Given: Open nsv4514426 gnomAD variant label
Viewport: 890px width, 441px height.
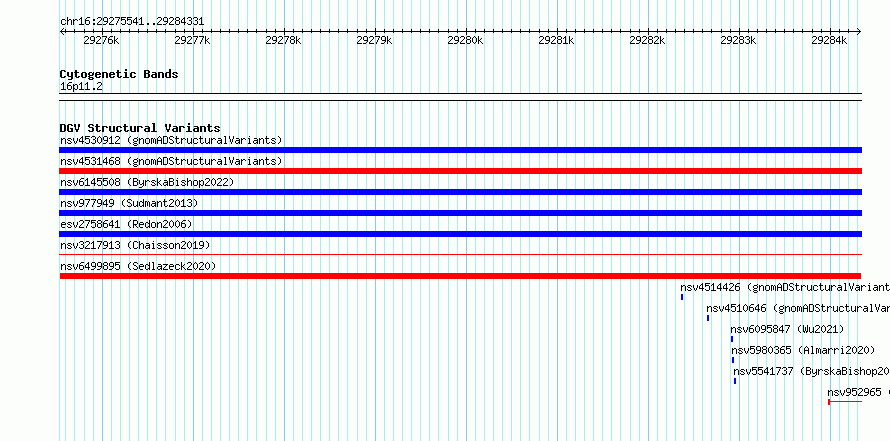Looking at the screenshot, I should [x=785, y=287].
